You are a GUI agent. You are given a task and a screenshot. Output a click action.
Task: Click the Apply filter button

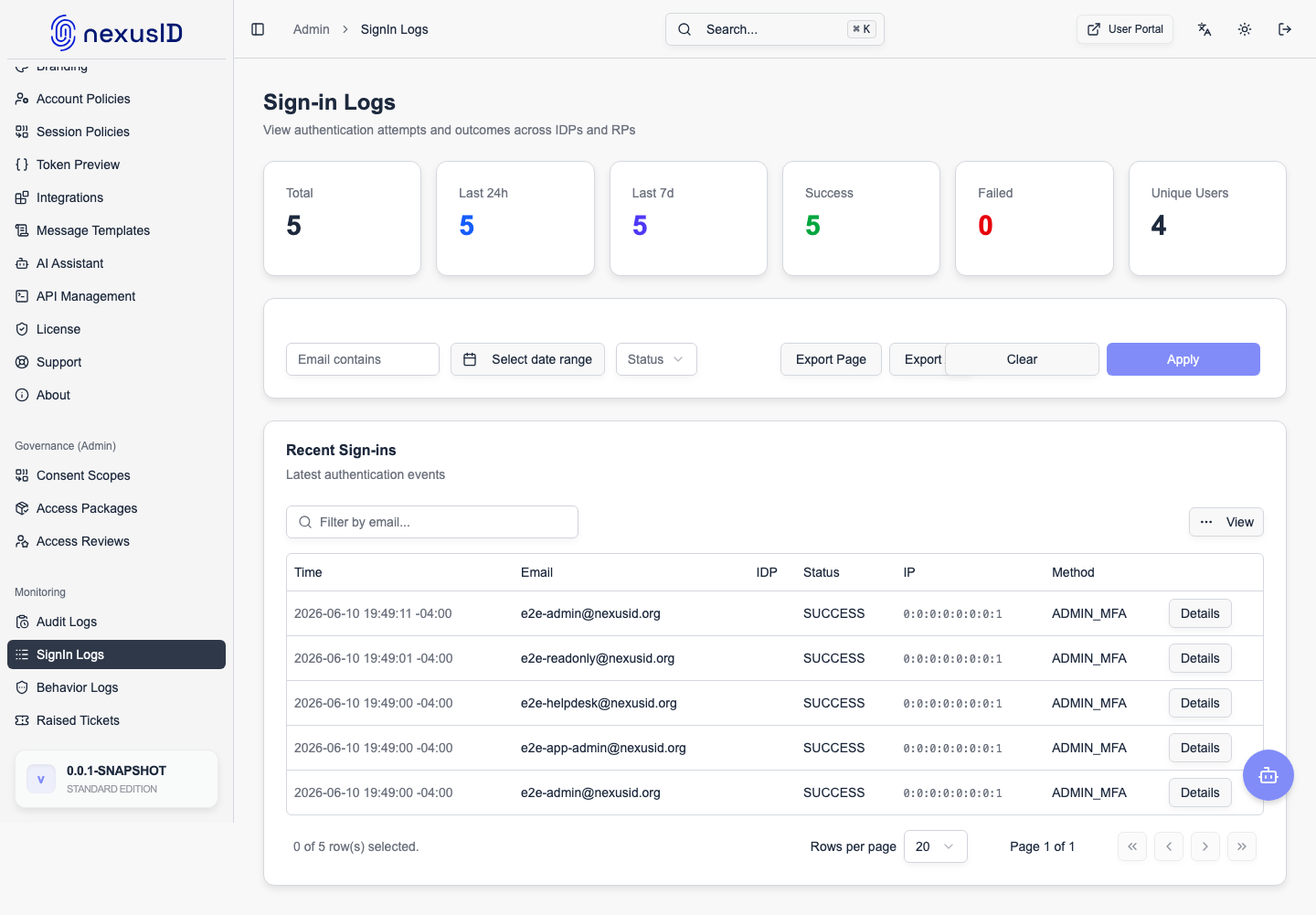(x=1183, y=359)
